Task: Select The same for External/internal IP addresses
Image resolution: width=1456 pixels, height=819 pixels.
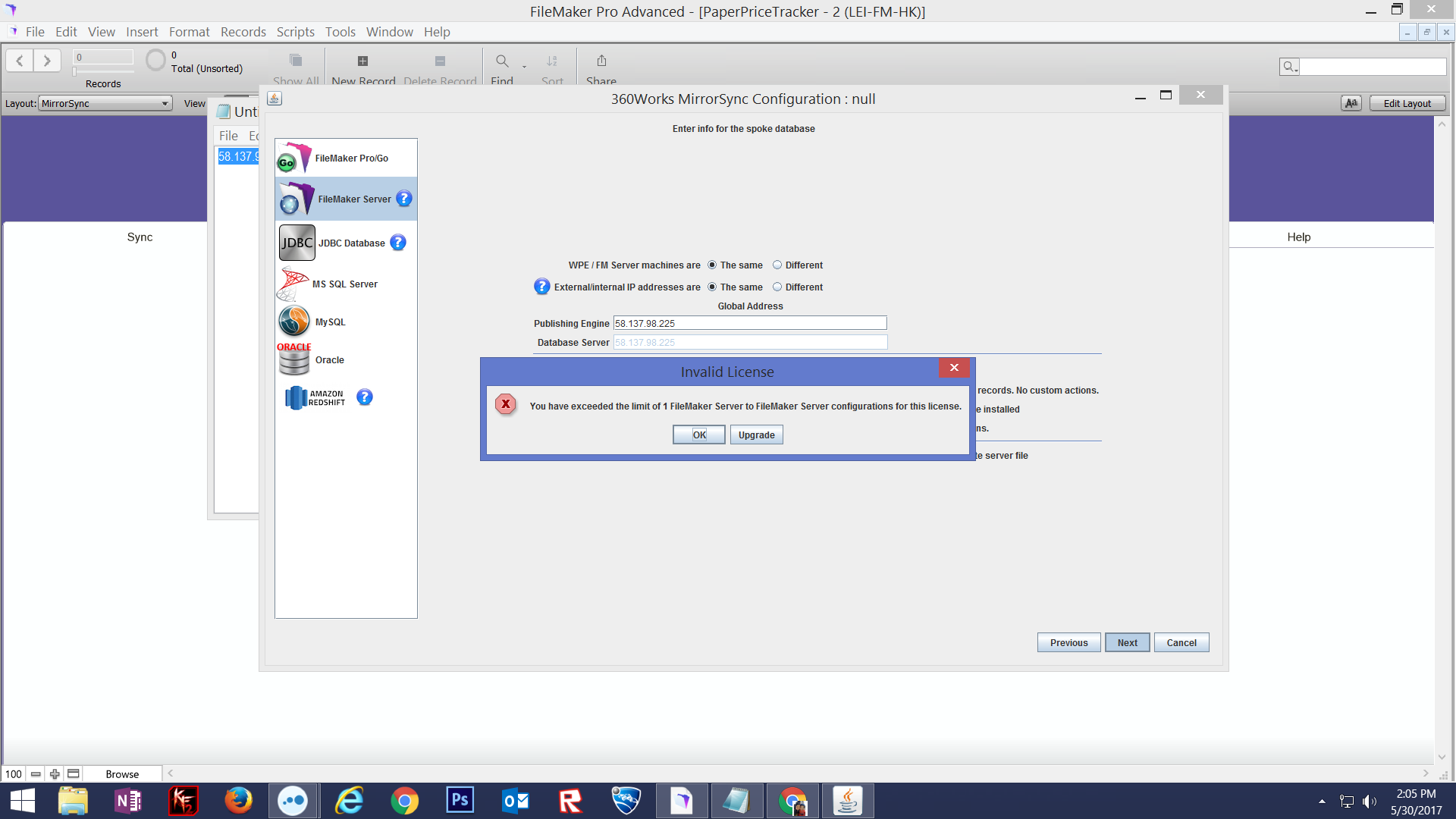Action: 712,287
